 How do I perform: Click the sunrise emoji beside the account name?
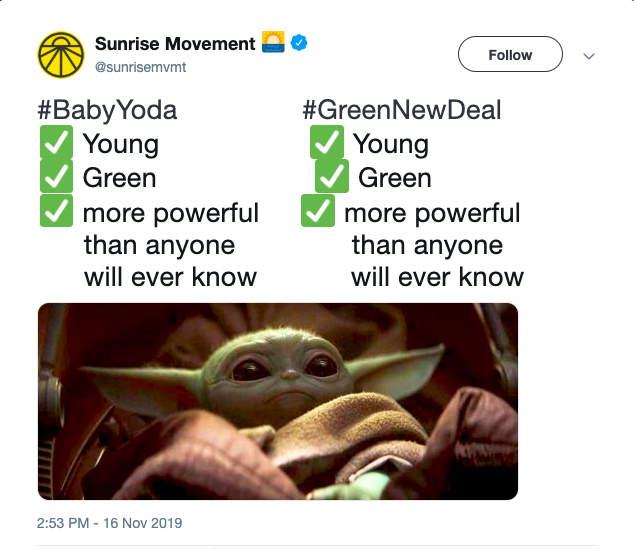(x=273, y=43)
